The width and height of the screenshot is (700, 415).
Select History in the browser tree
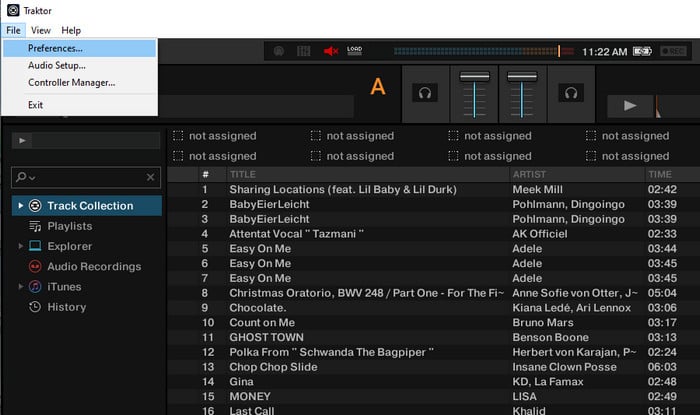[67, 307]
